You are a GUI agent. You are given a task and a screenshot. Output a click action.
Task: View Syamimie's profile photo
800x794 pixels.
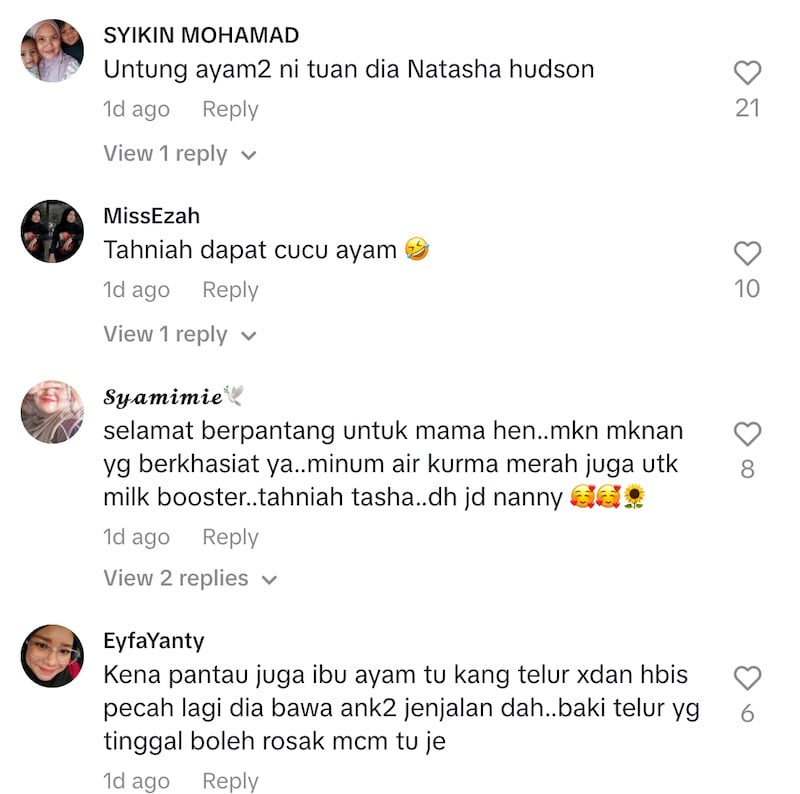(x=52, y=412)
